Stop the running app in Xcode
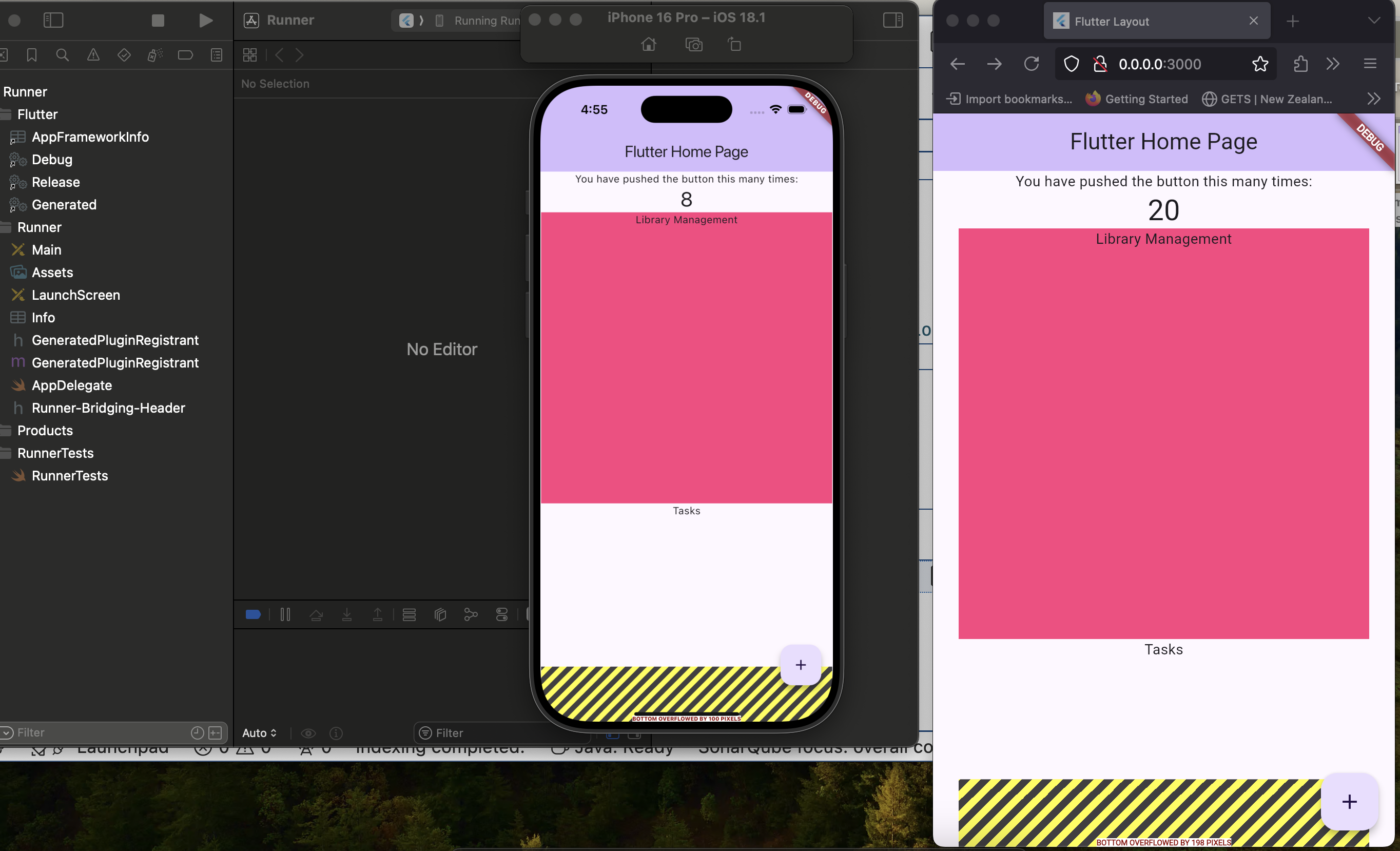 (x=158, y=21)
